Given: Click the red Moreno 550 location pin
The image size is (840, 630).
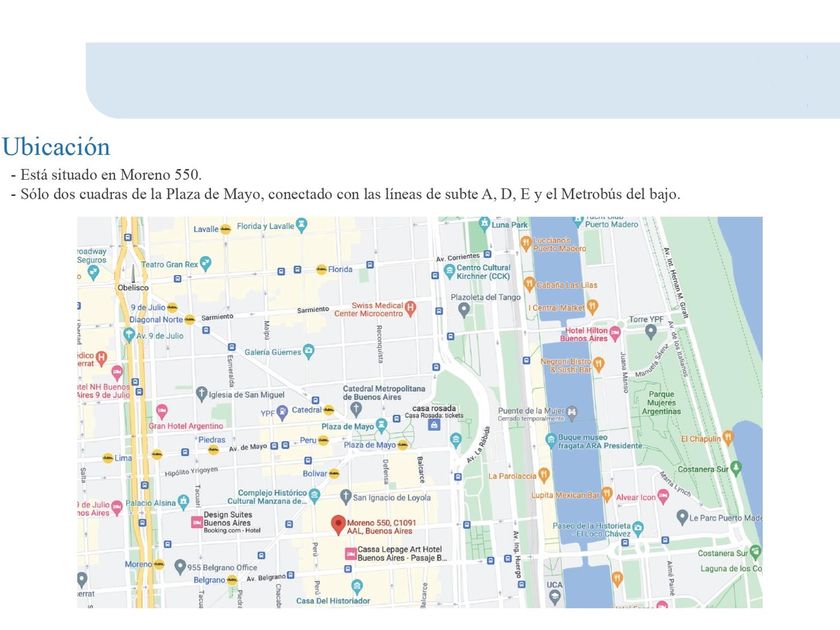Looking at the screenshot, I should click(x=338, y=525).
